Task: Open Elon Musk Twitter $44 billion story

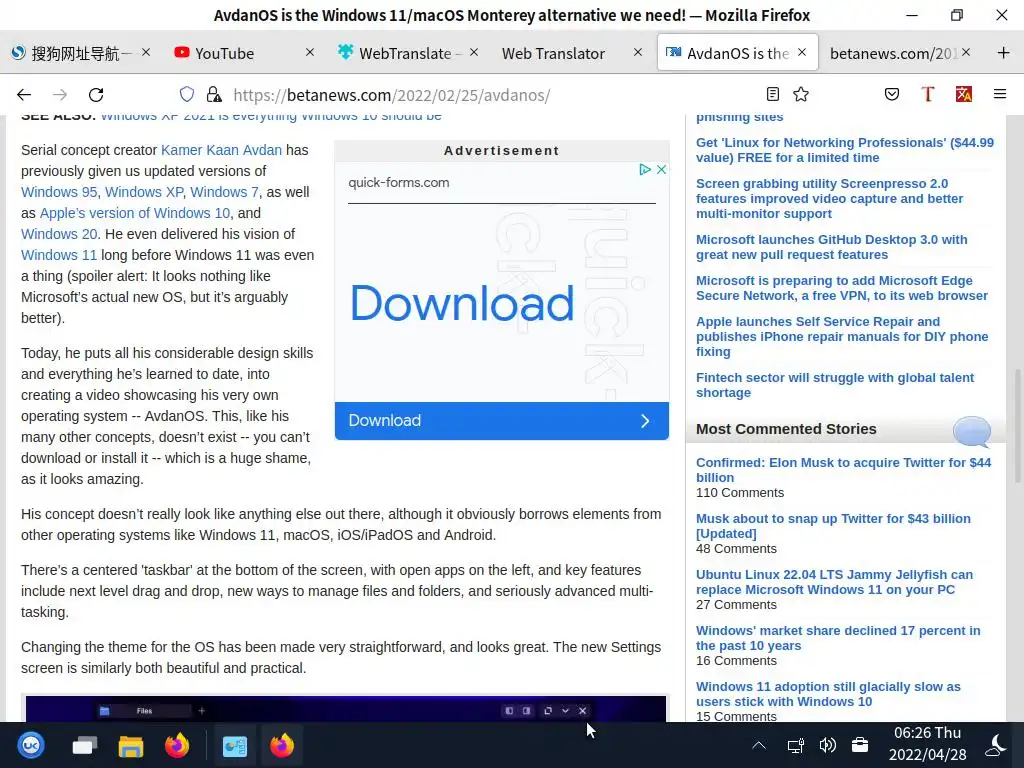Action: click(x=843, y=470)
